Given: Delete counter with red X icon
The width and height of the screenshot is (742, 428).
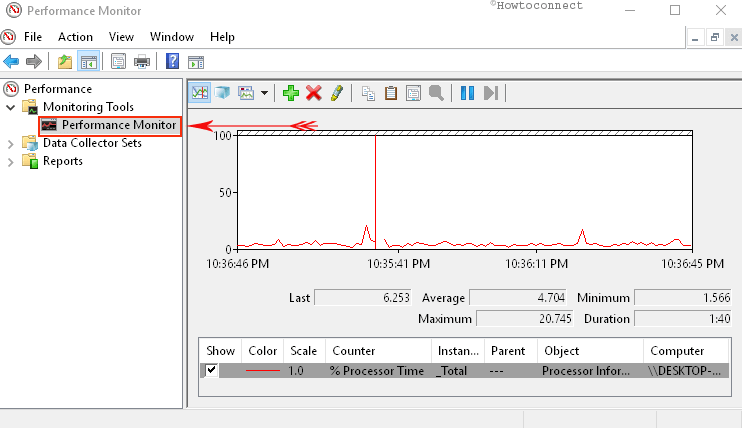Looking at the screenshot, I should [x=314, y=93].
